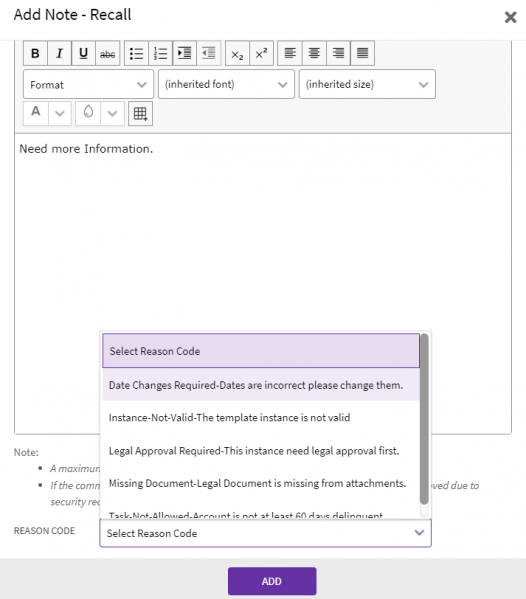Screen dimensions: 526x599
Task: Center align the text
Action: 314,53
